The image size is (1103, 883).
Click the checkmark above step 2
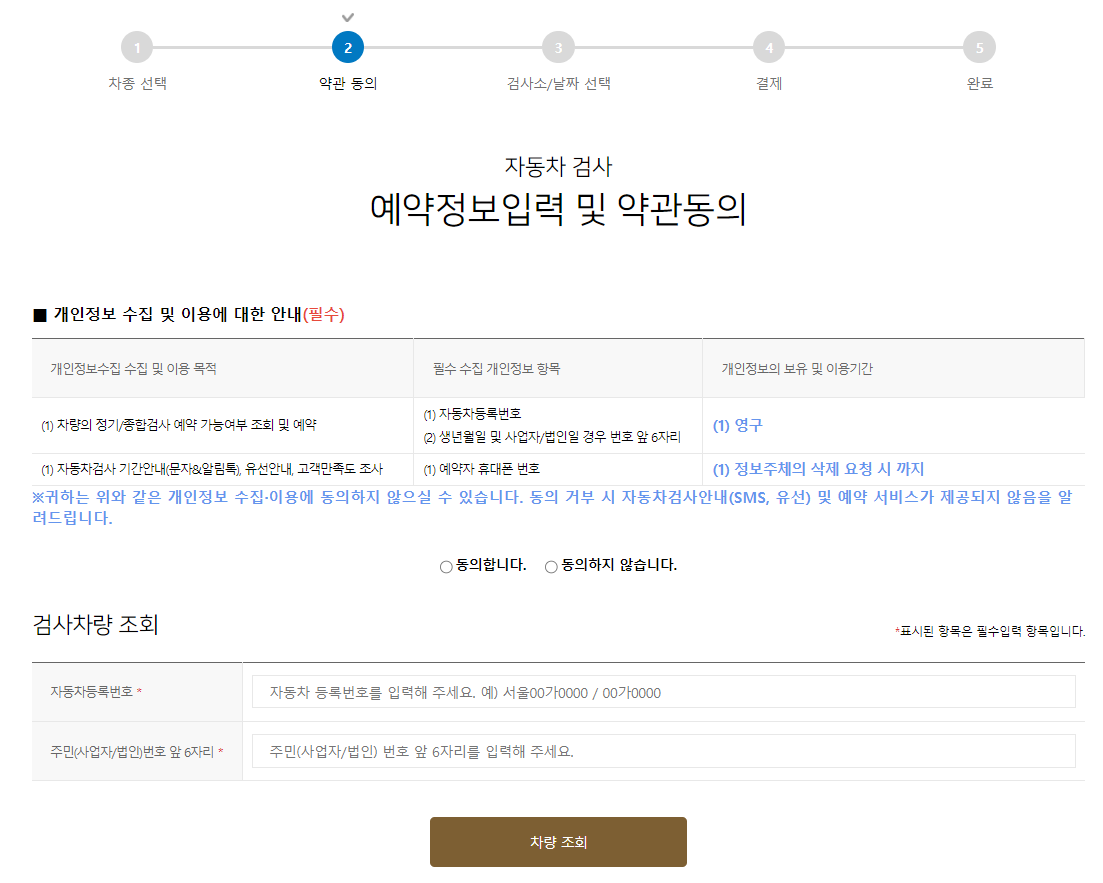(348, 17)
